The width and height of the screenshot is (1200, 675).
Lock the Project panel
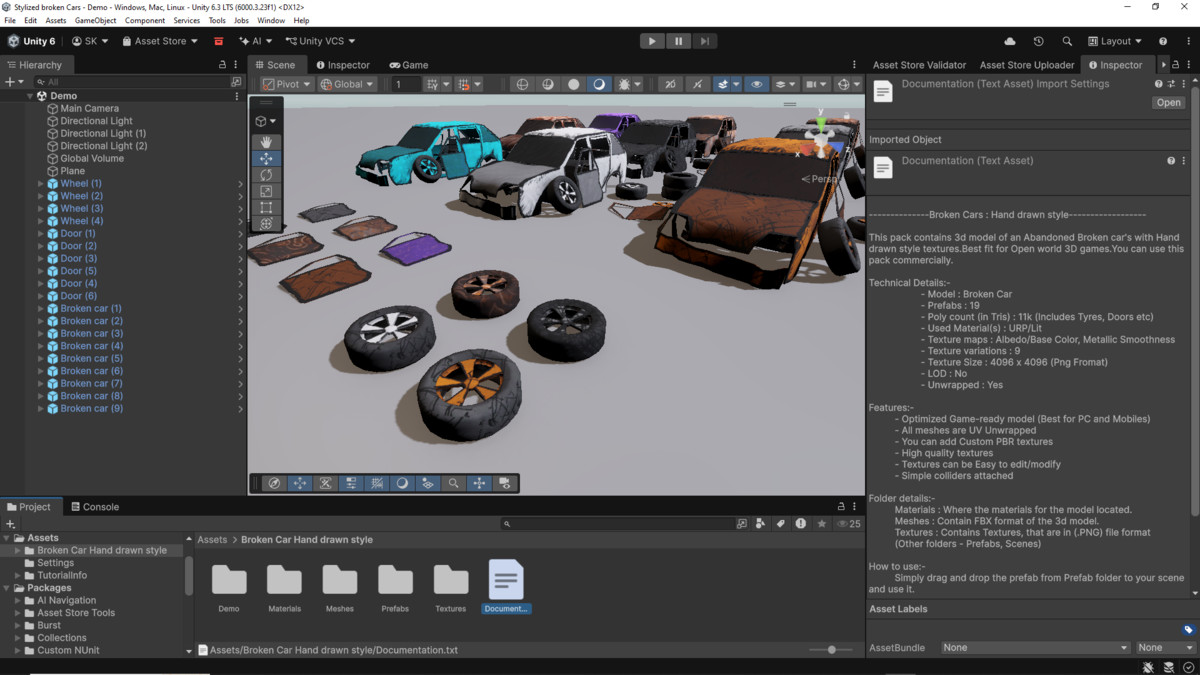tap(841, 507)
